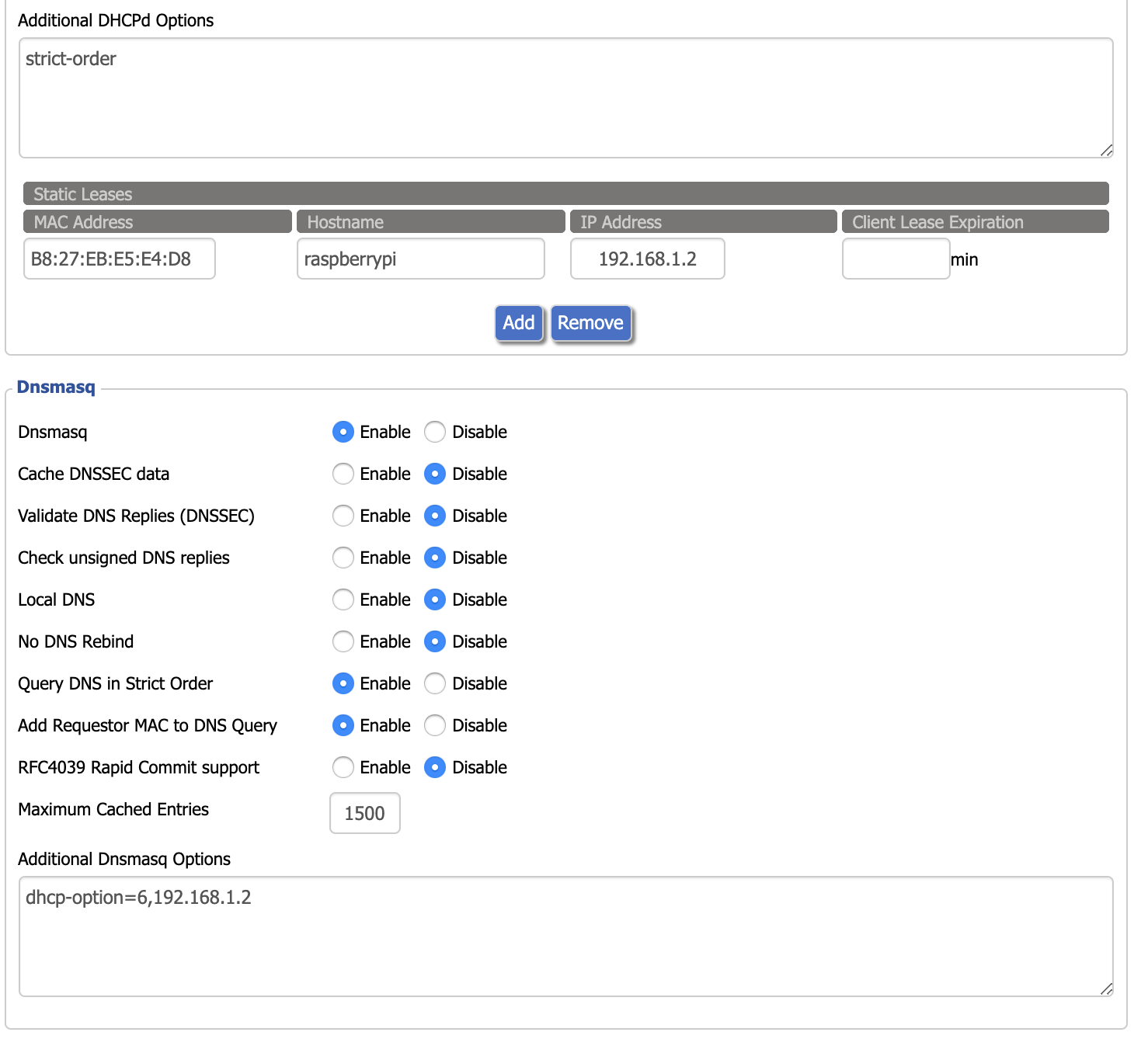Click the Hostname column header
This screenshot has height=1039, width=1148.
(x=431, y=221)
